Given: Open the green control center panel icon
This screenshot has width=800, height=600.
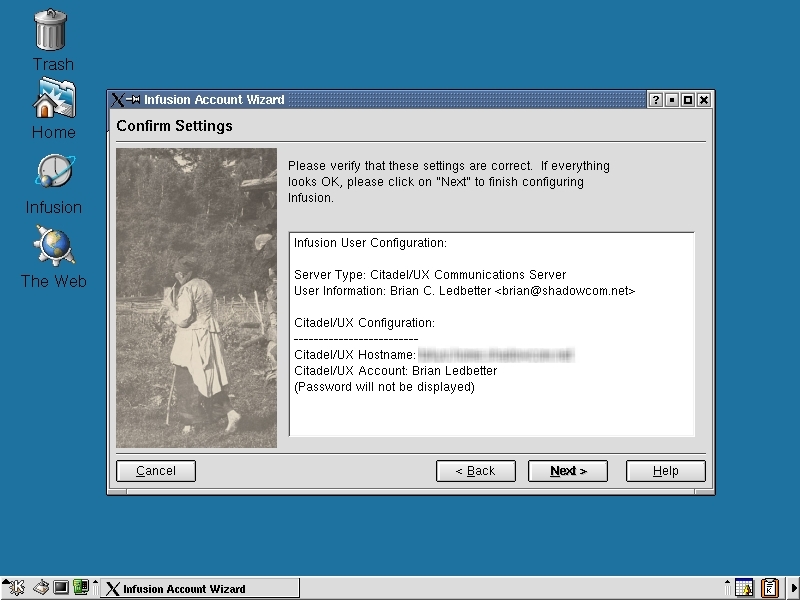Looking at the screenshot, I should click(81, 587).
